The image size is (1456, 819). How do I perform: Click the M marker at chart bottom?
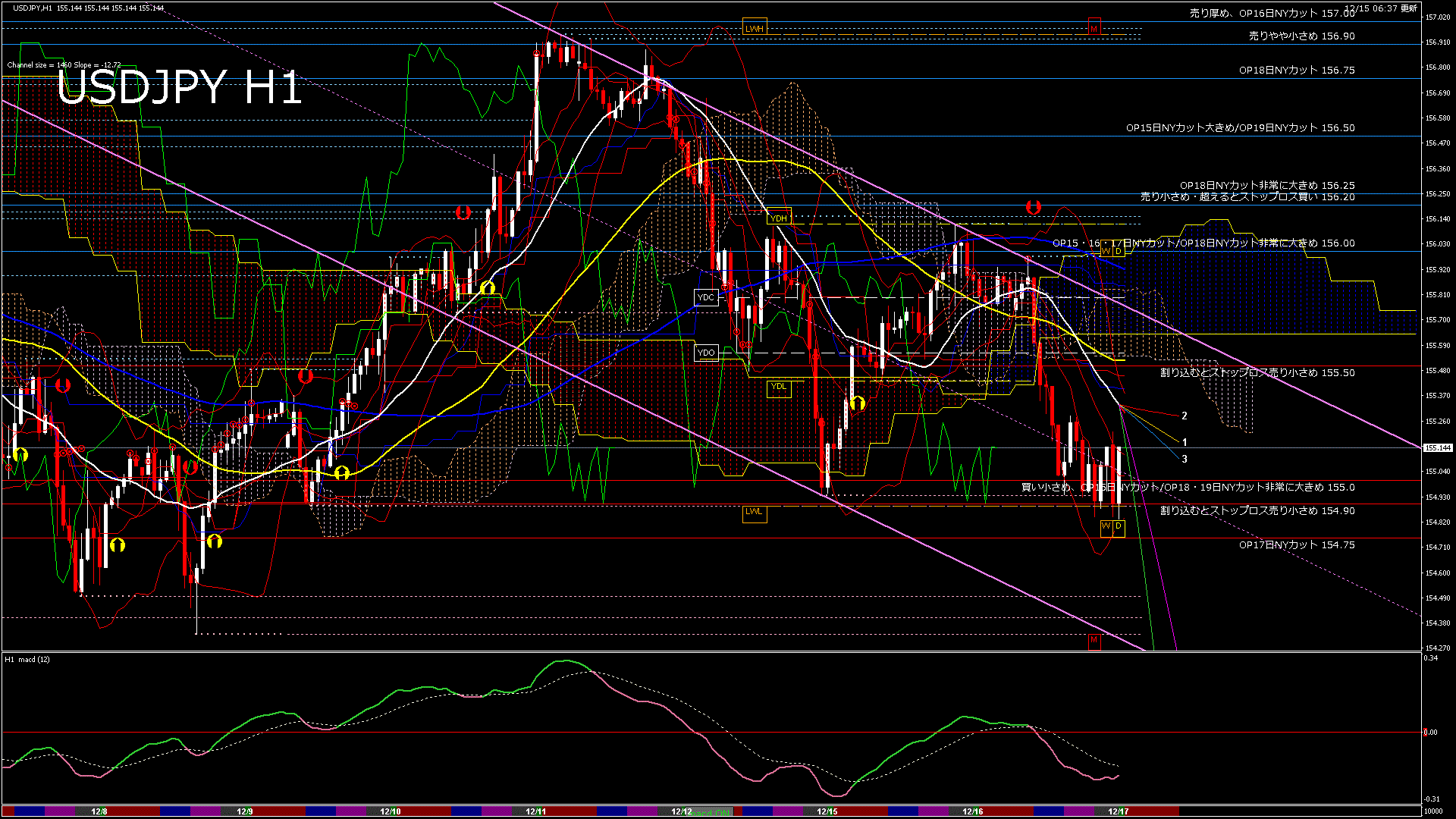[x=1094, y=641]
